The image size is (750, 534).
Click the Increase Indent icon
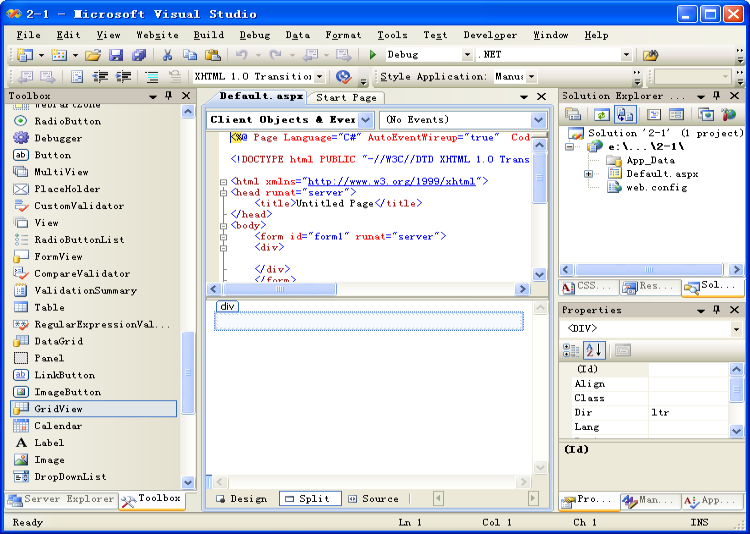124,77
